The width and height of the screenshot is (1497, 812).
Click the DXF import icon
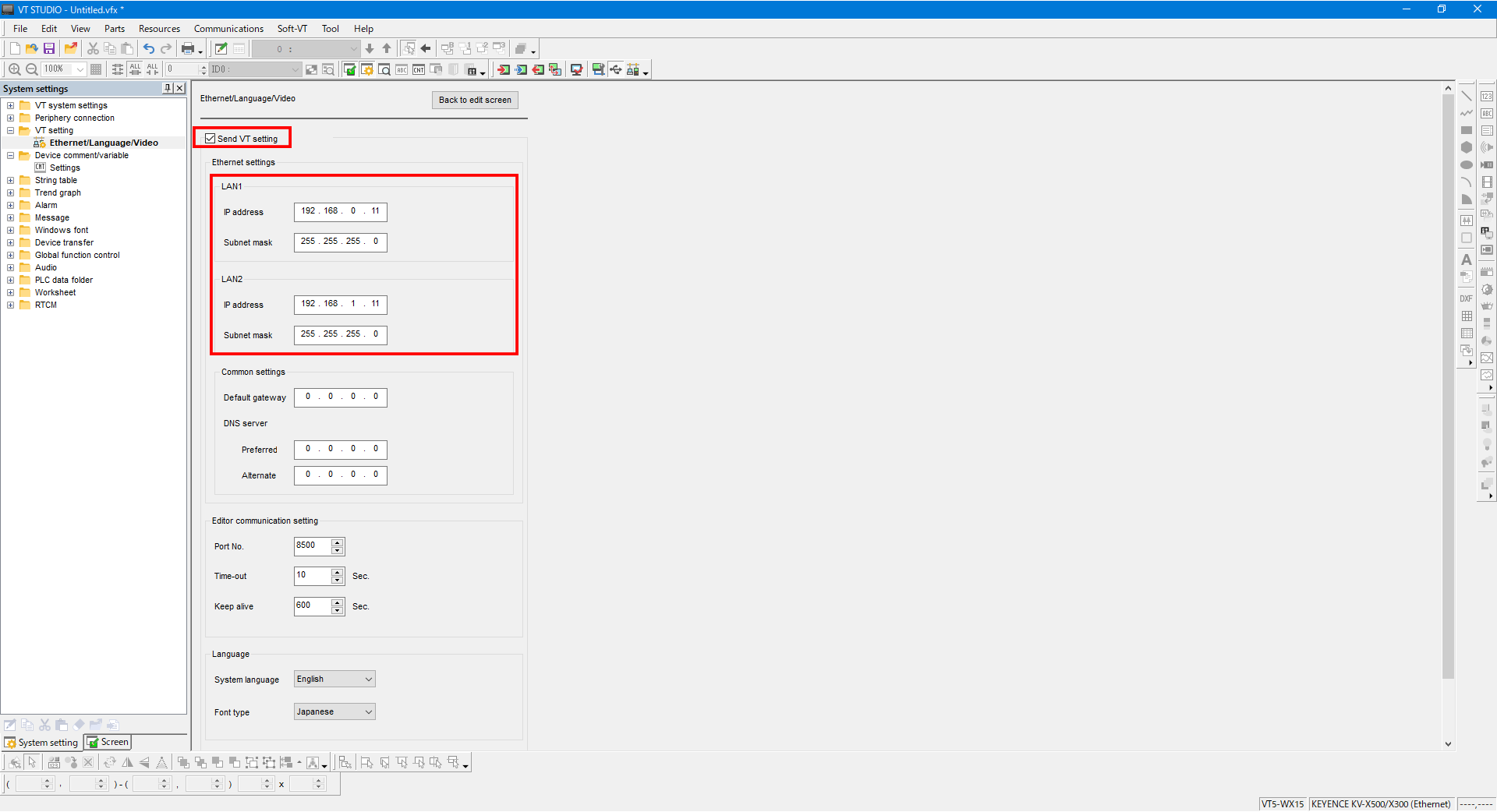click(1466, 298)
